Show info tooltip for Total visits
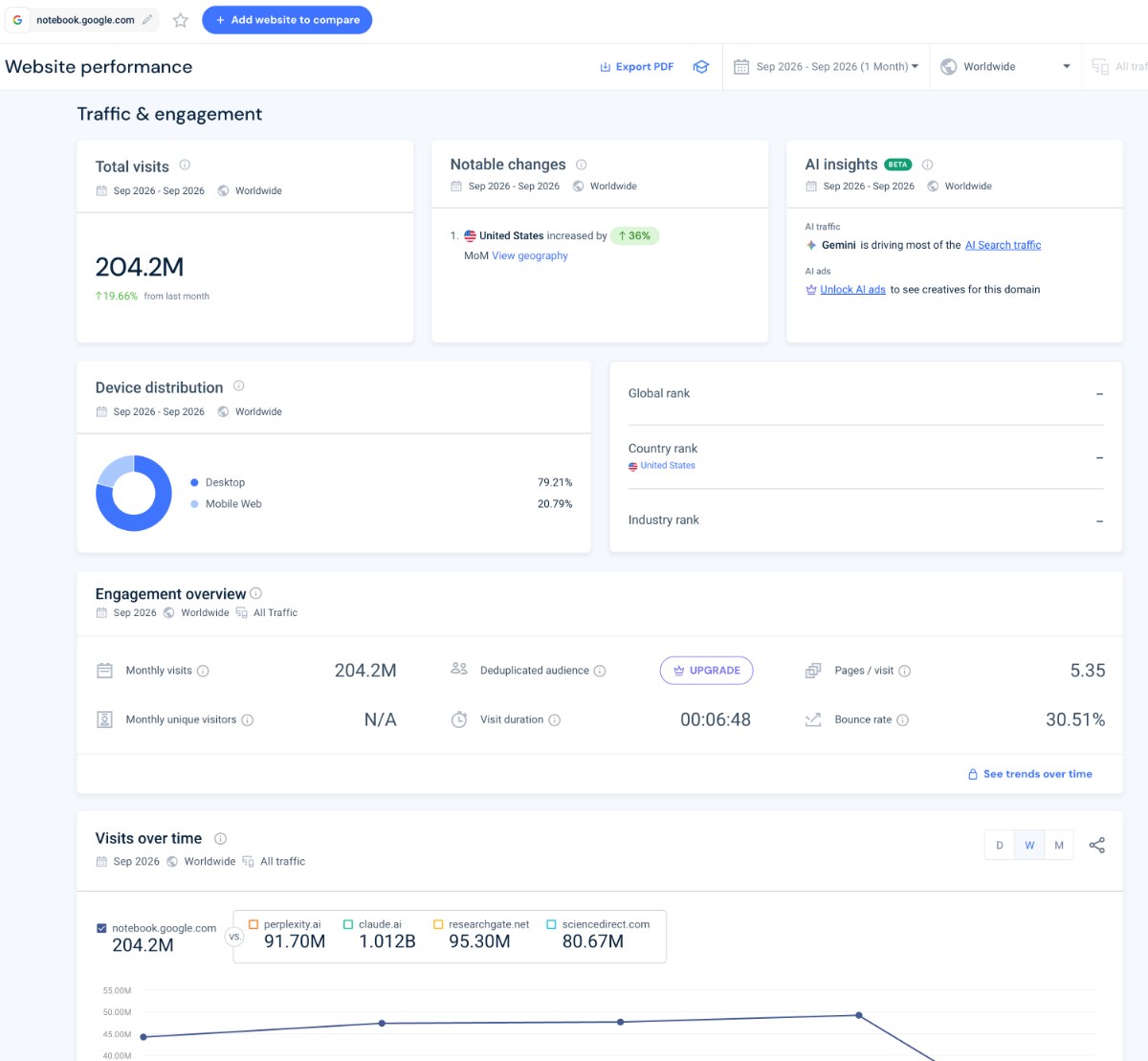The width and height of the screenshot is (1148, 1061). tap(185, 165)
